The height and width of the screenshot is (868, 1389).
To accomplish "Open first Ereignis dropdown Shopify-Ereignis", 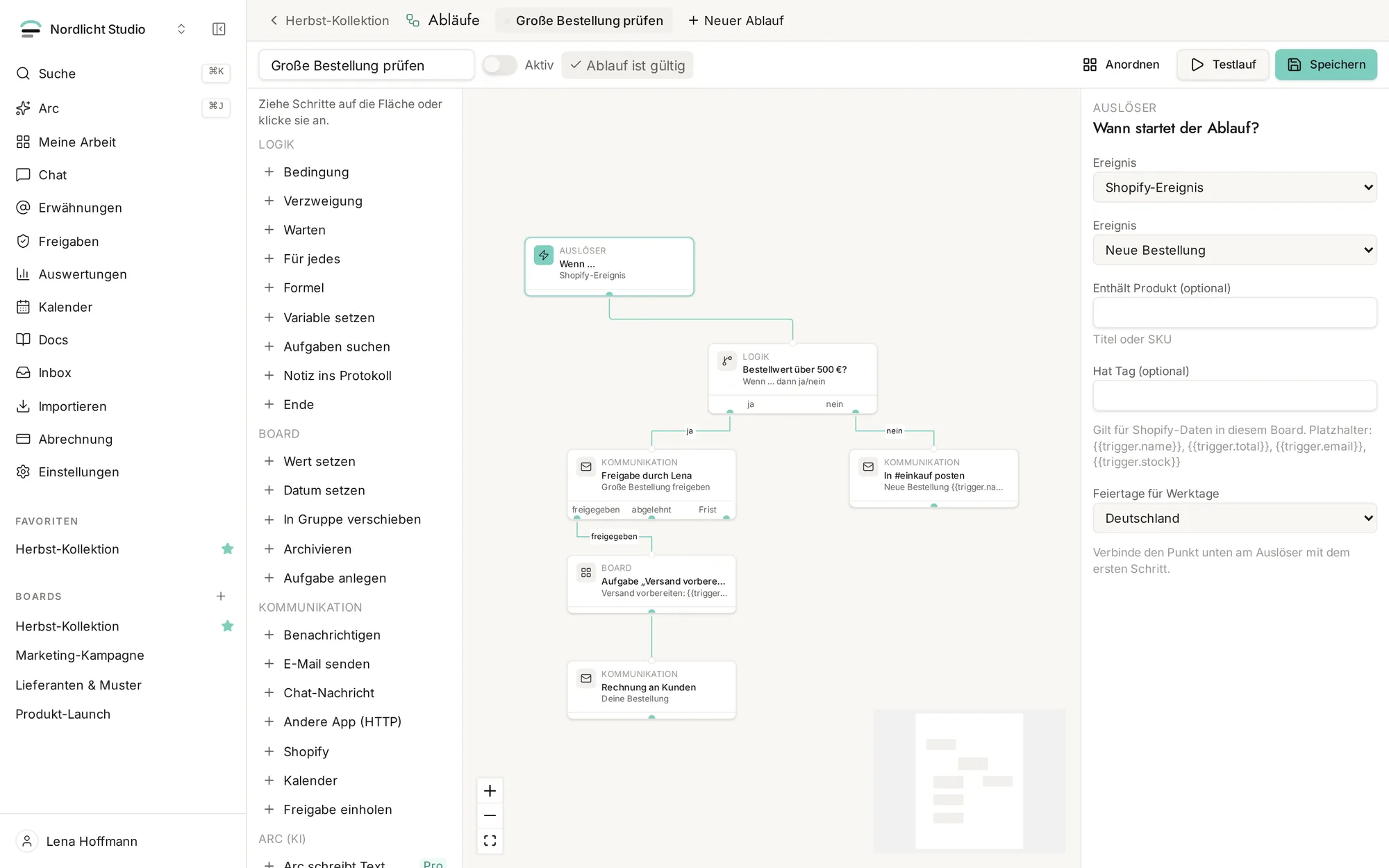I will [1234, 187].
